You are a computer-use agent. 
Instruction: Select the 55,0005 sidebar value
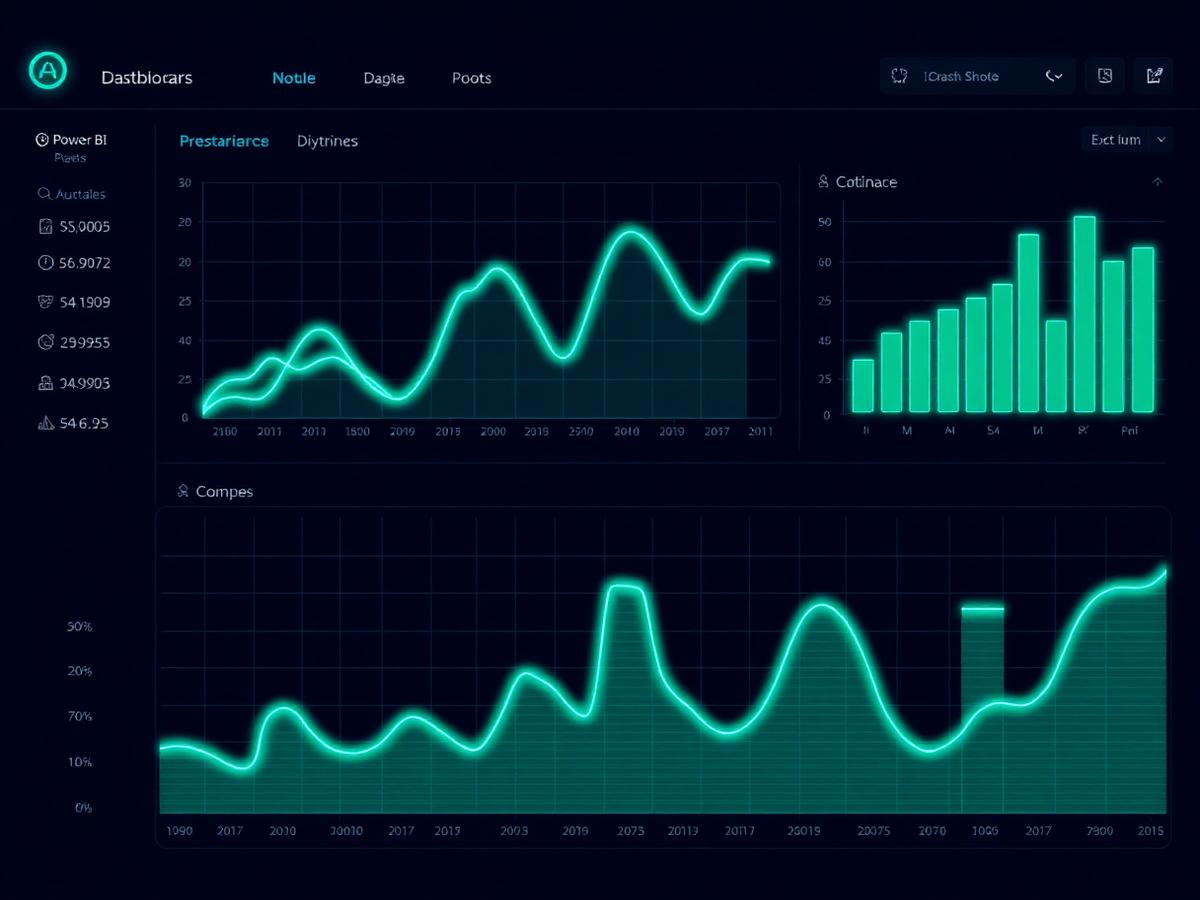coord(85,227)
